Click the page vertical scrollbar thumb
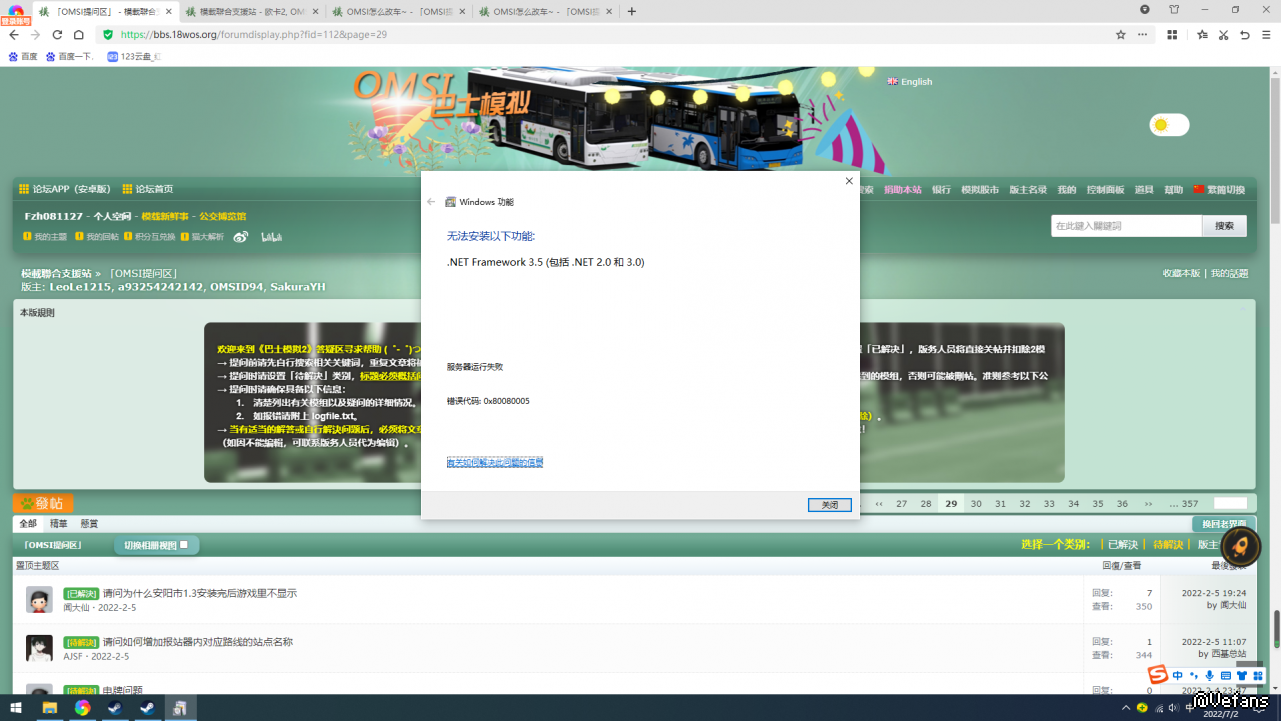The image size is (1281, 721). (x=1275, y=630)
